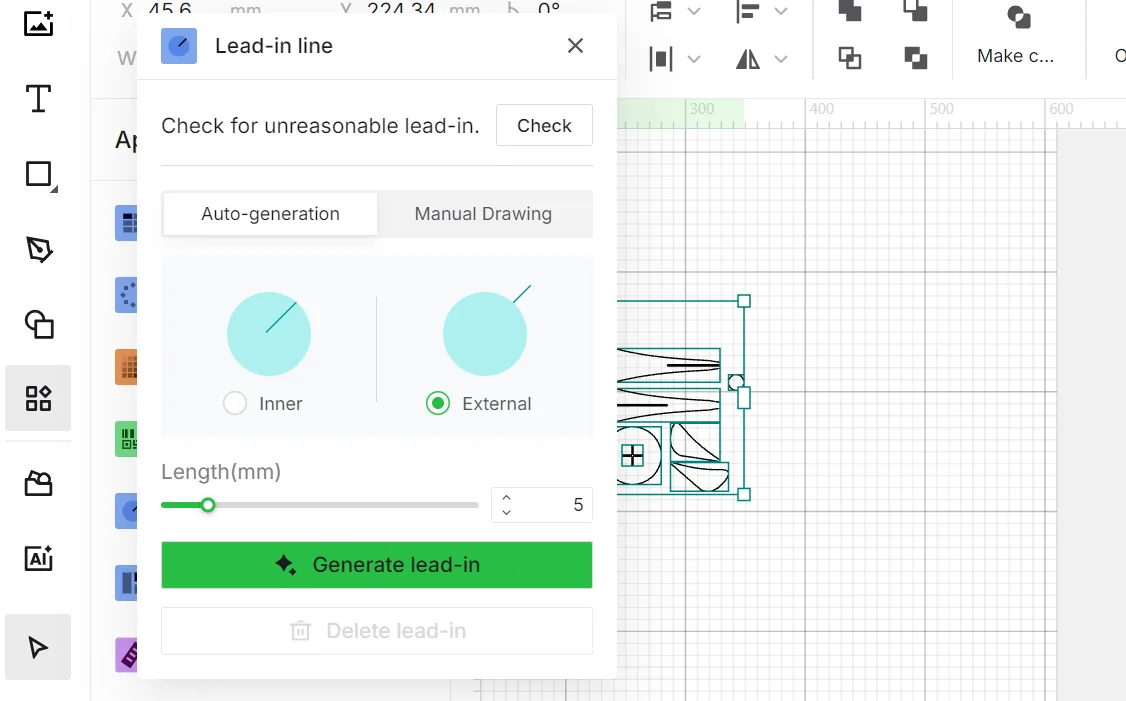
Task: Open the Apps grid panel icon
Action: [x=38, y=398]
